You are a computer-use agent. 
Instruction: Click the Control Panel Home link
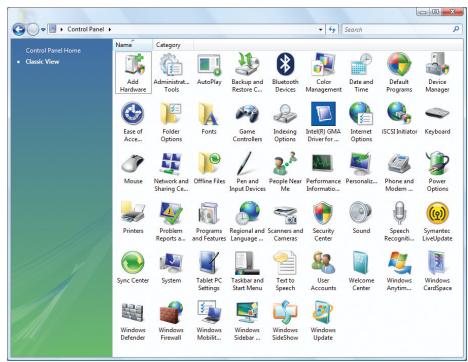(53, 51)
